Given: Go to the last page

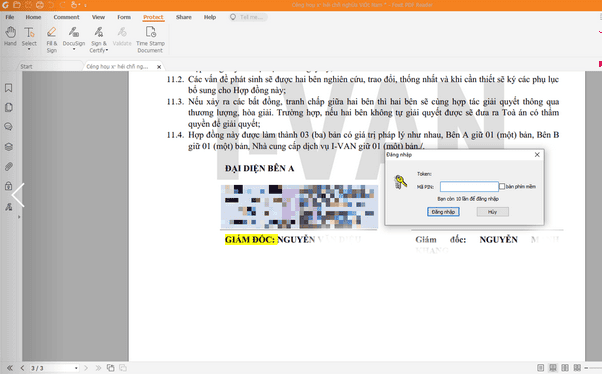Looking at the screenshot, I should point(98,368).
